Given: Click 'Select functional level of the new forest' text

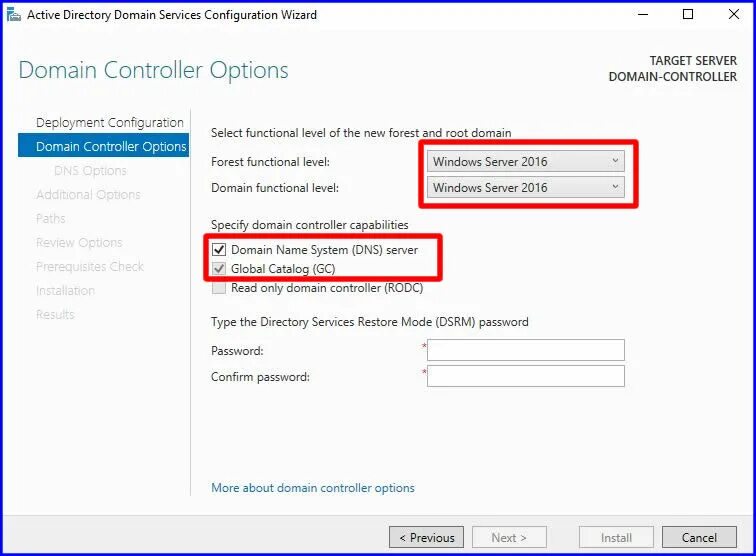Looking at the screenshot, I should [361, 133].
